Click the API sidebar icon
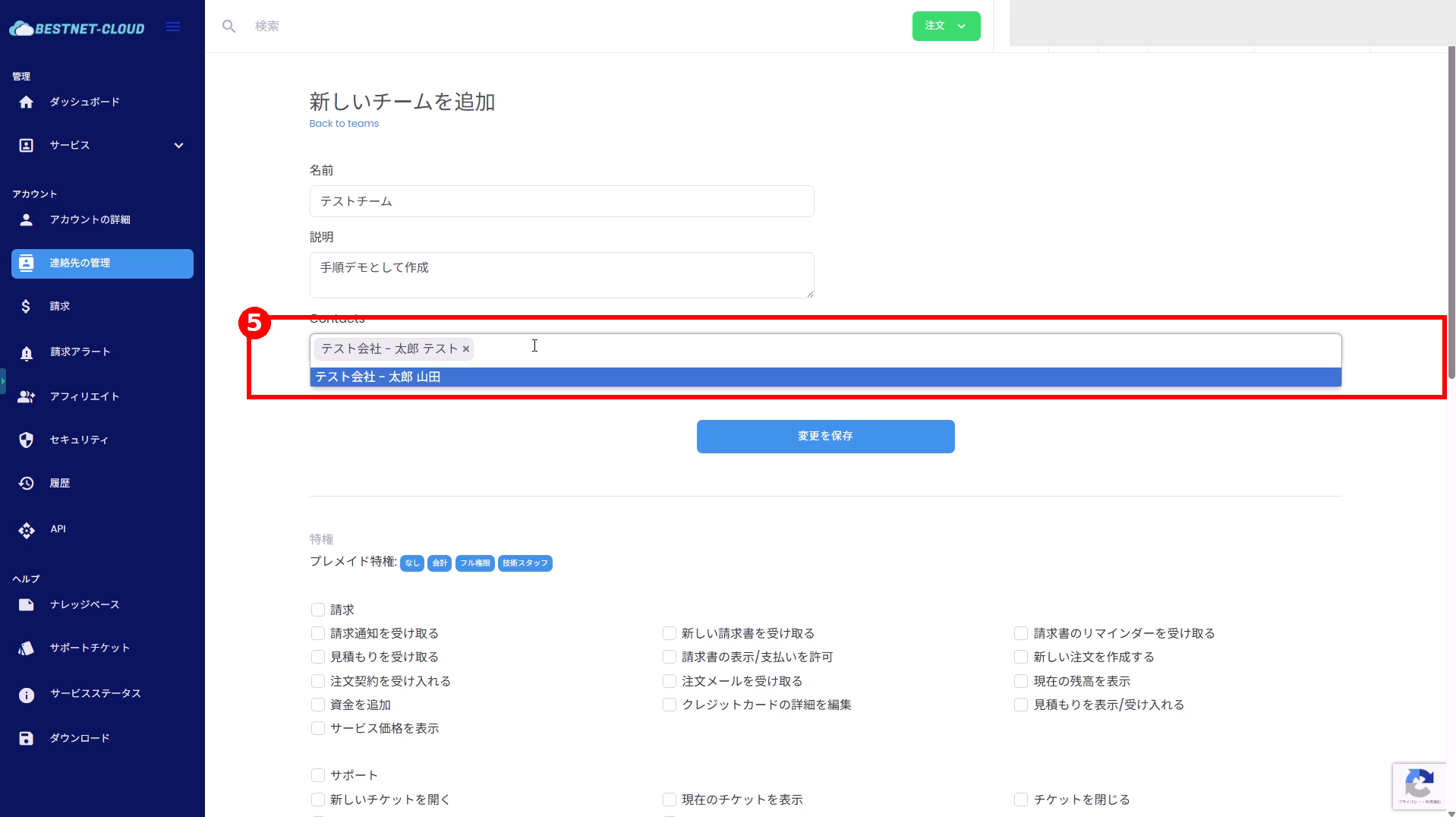The width and height of the screenshot is (1456, 817). tap(27, 530)
